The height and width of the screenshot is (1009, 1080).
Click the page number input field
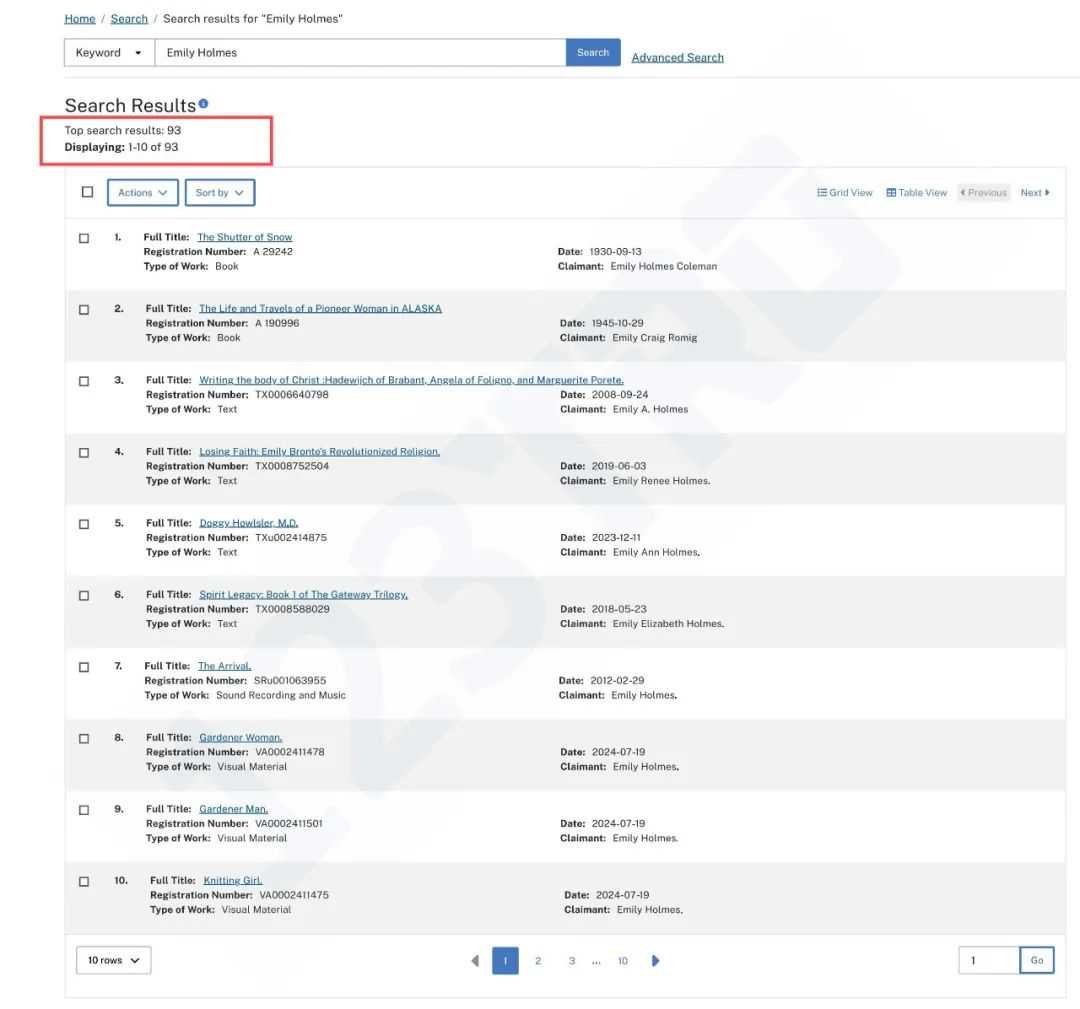point(988,960)
